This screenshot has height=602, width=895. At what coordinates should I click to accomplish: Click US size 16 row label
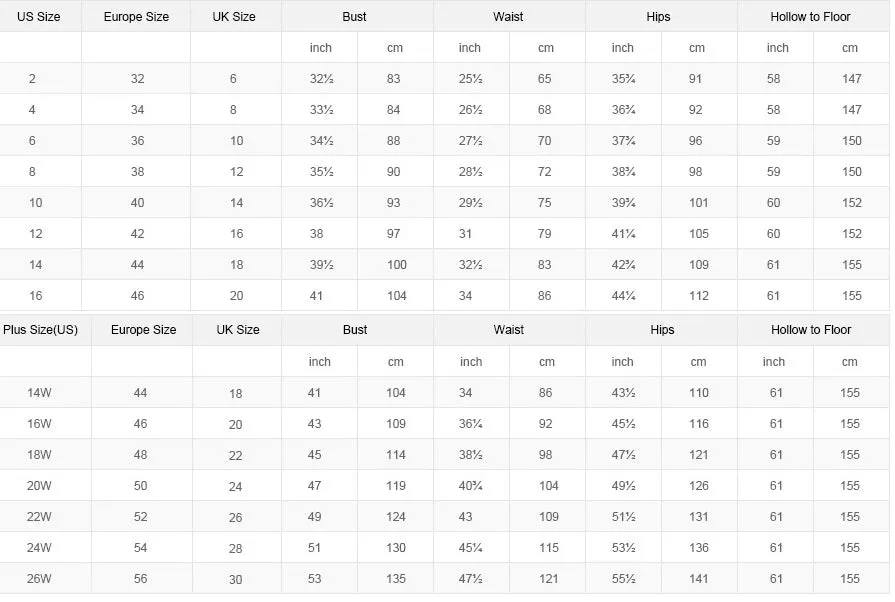coord(35,296)
